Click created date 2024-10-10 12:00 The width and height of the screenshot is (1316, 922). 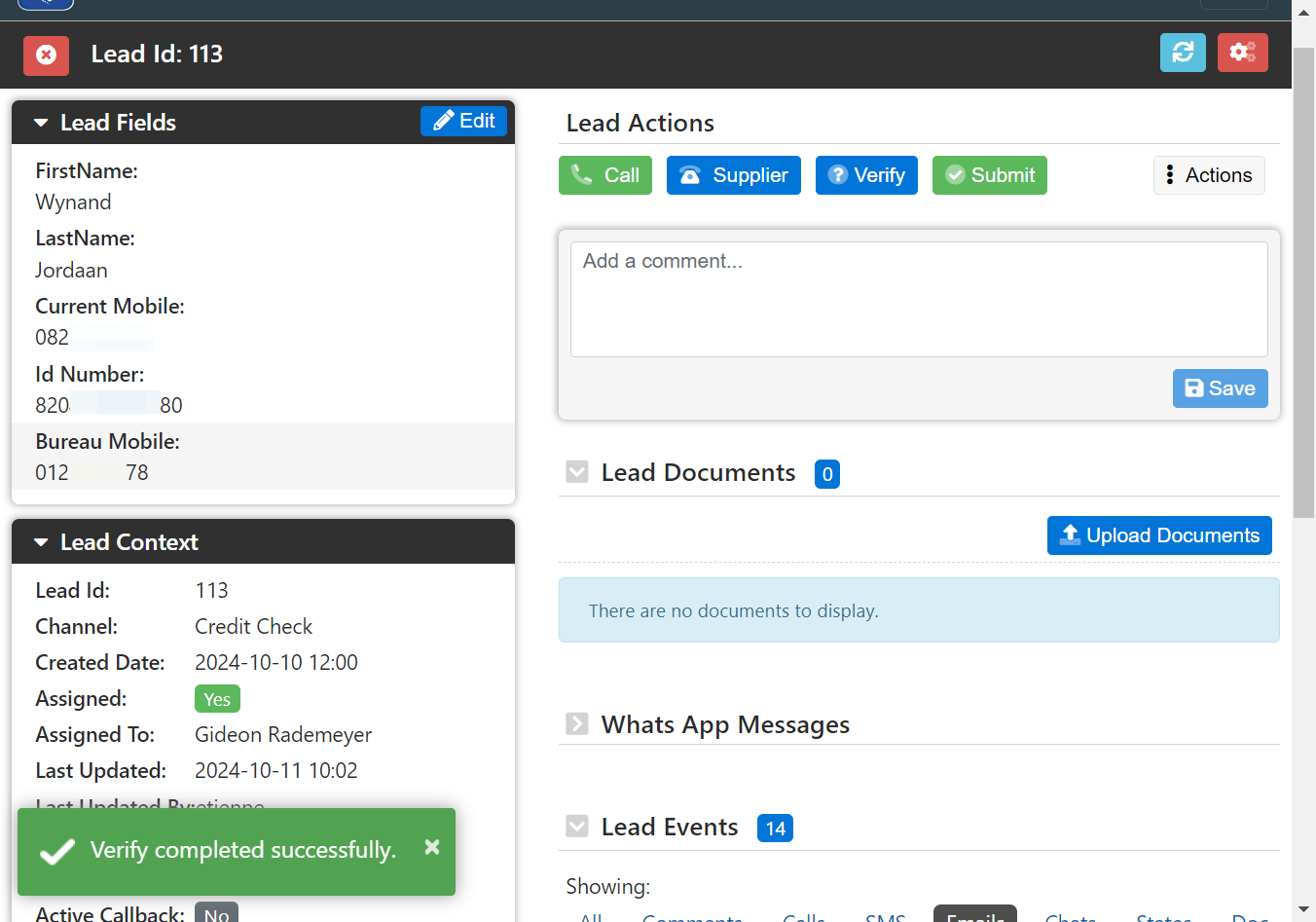click(x=276, y=663)
